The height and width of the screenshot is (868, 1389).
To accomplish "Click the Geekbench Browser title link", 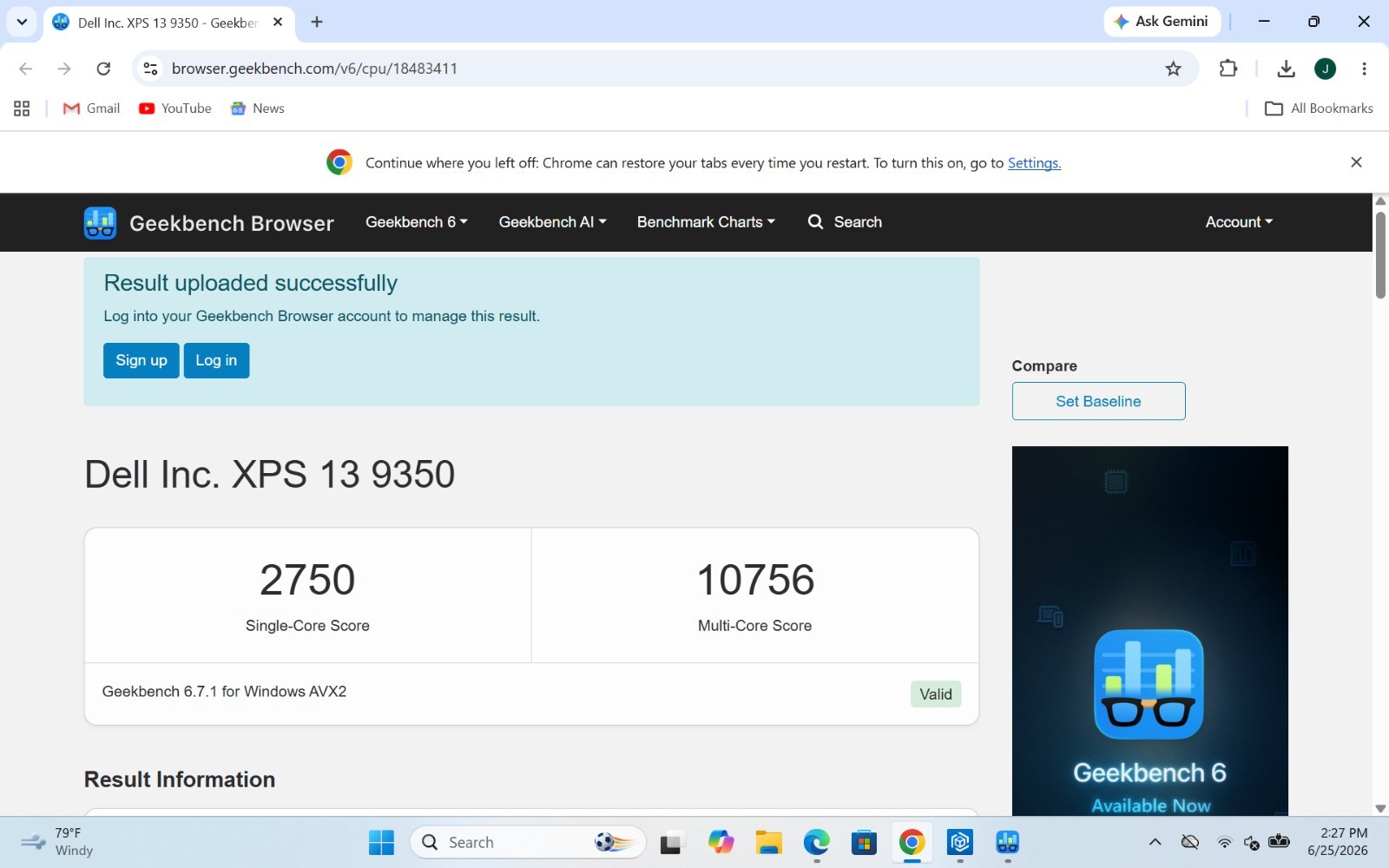I will 232,223.
